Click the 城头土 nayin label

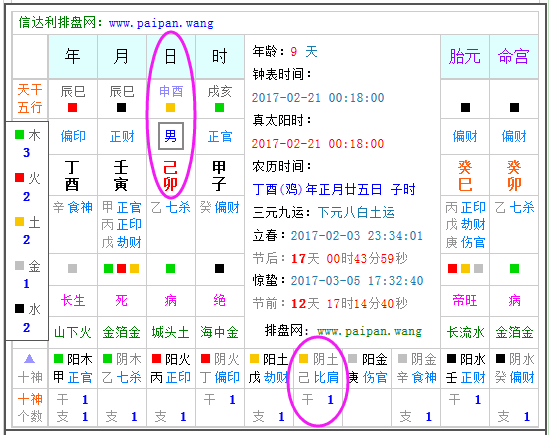170,332
